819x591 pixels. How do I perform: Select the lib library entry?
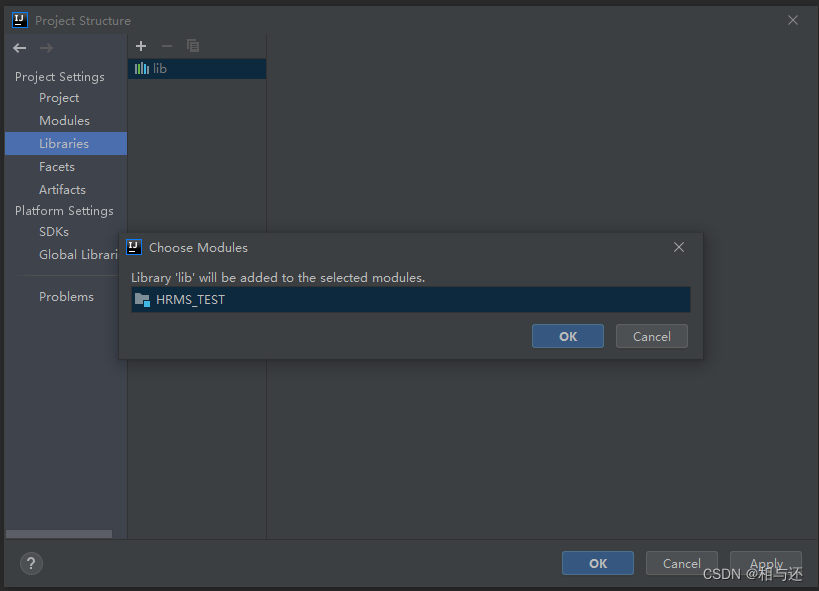tap(197, 68)
